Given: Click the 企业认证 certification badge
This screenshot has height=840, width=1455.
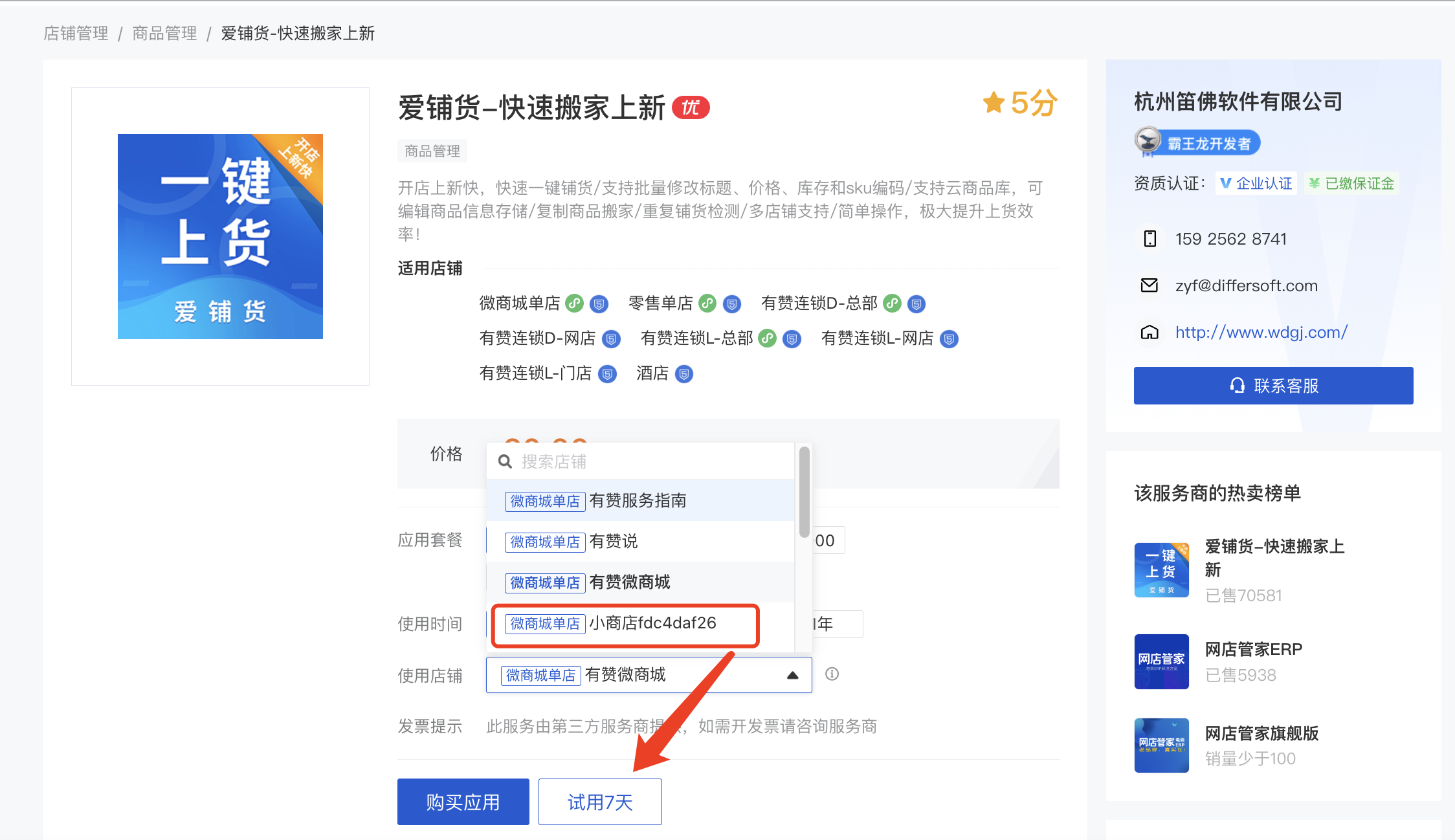Looking at the screenshot, I should 1256,184.
